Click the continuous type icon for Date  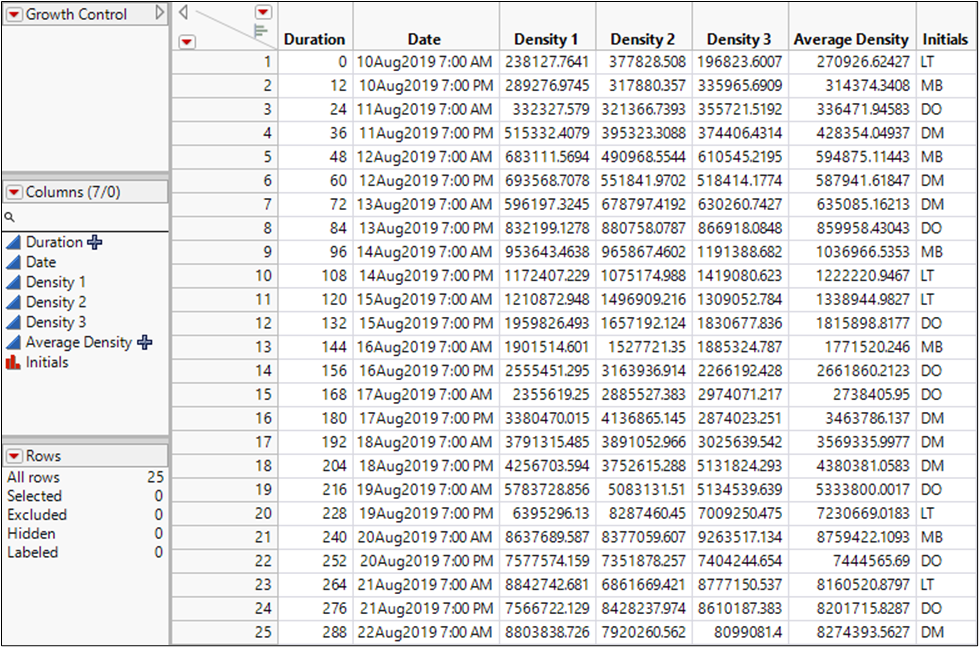[x=14, y=262]
